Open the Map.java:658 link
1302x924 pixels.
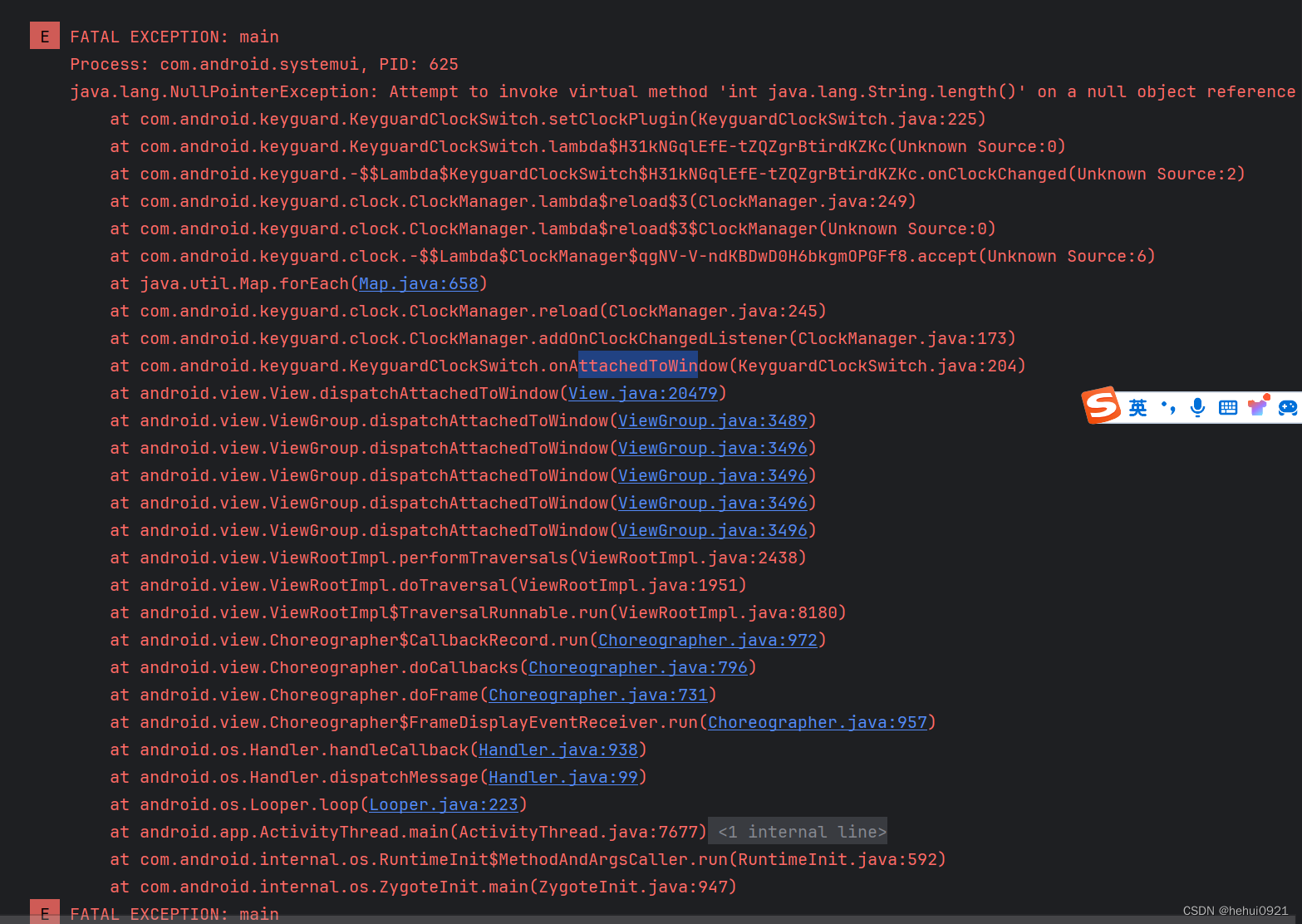pos(419,283)
